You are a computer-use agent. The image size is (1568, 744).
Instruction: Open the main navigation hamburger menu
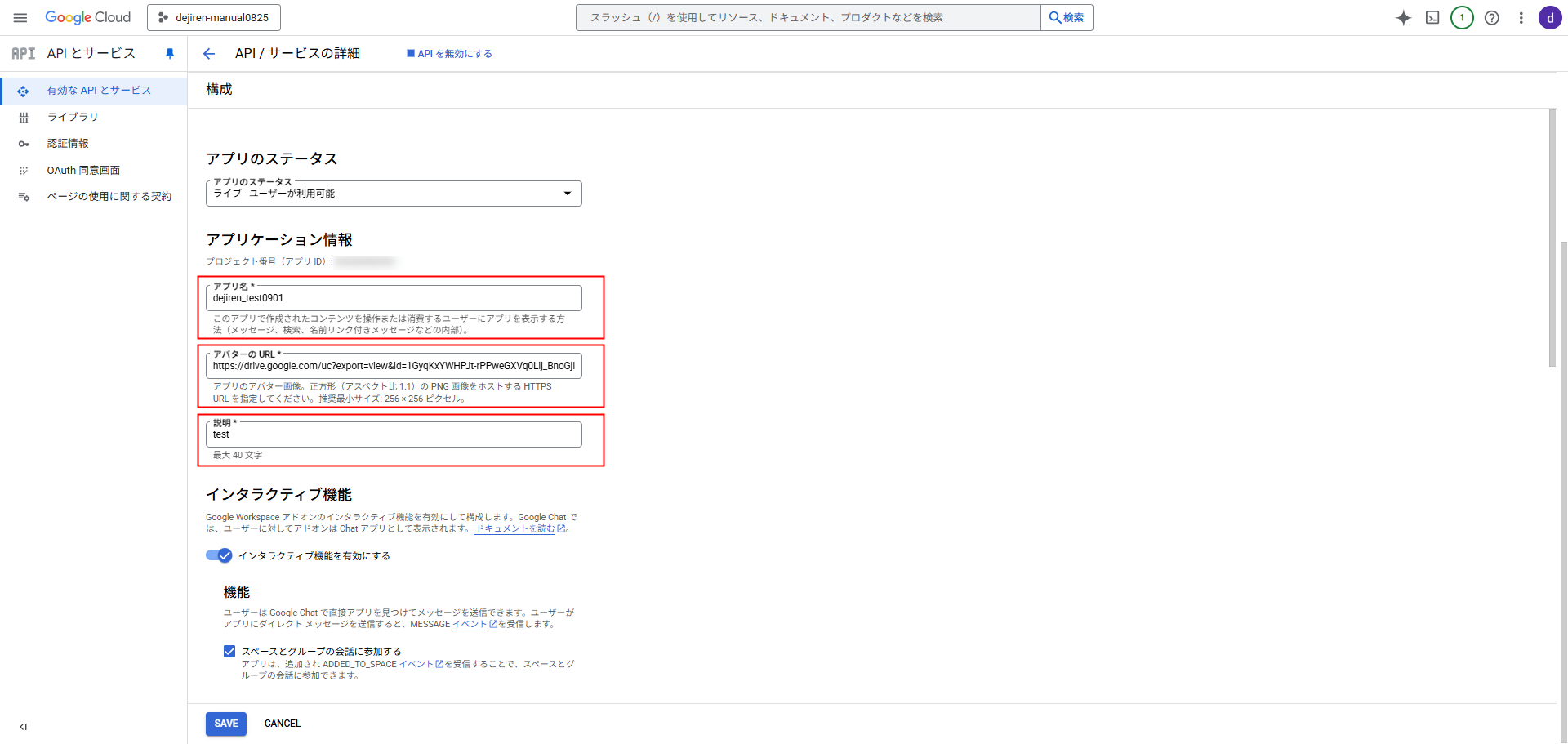pyautogui.click(x=20, y=17)
